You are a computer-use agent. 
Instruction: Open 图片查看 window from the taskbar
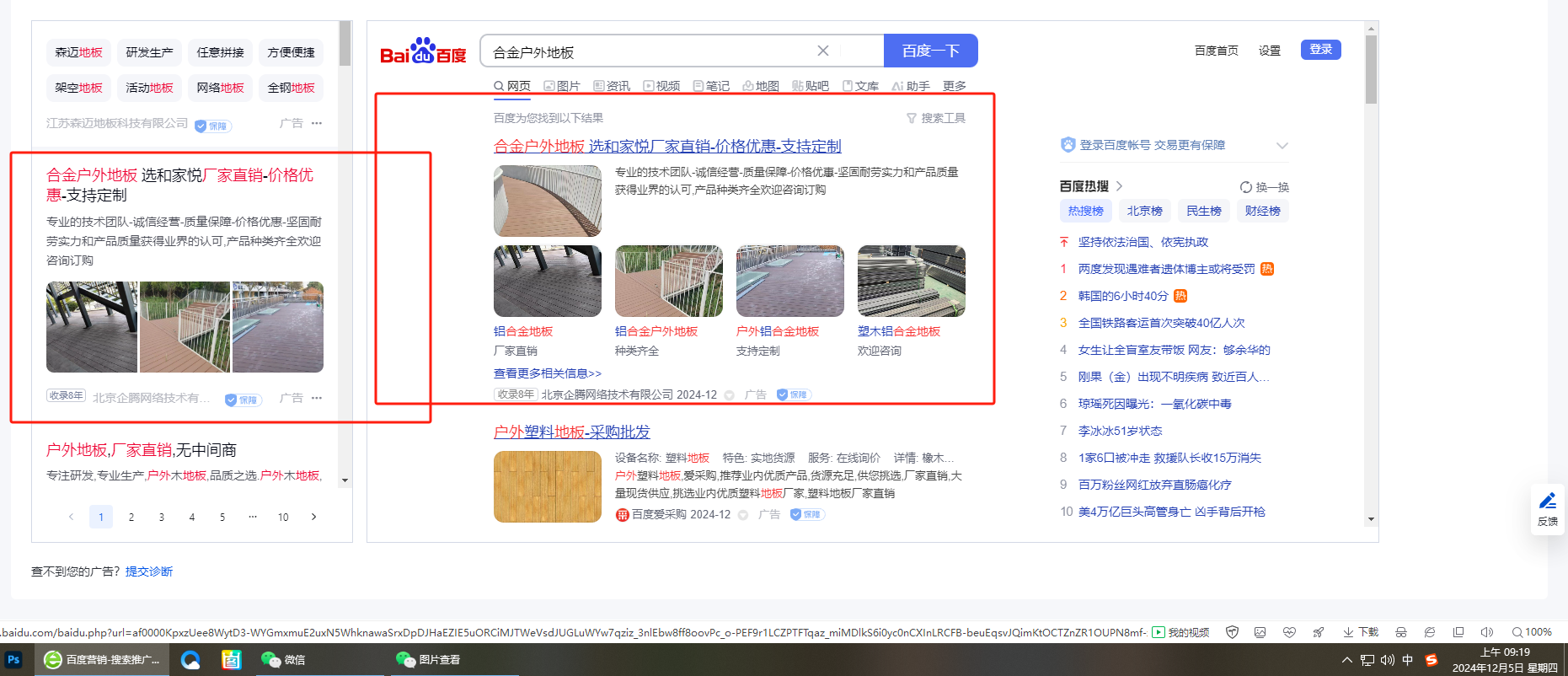[x=428, y=660]
